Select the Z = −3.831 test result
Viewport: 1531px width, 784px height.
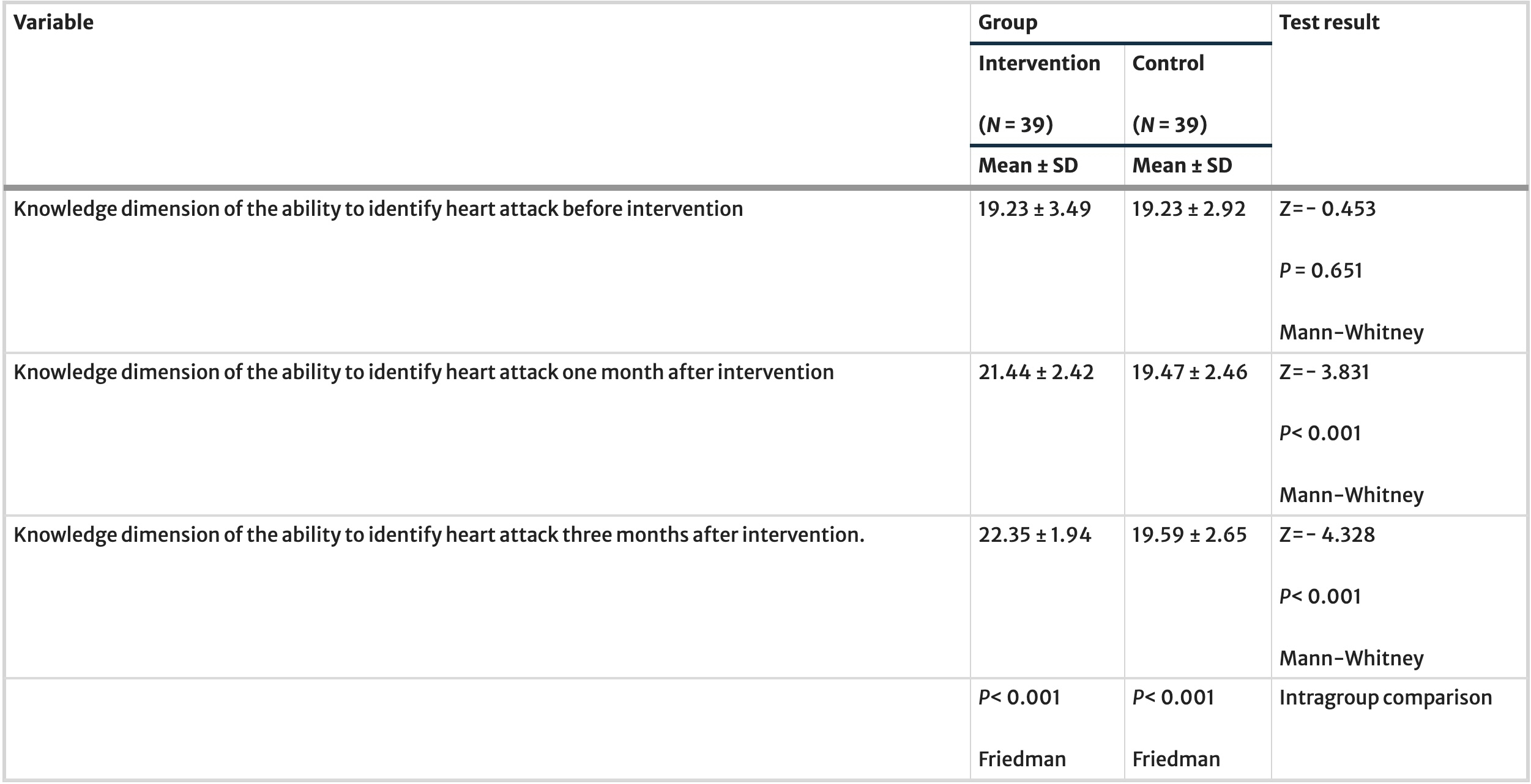coord(1324,372)
